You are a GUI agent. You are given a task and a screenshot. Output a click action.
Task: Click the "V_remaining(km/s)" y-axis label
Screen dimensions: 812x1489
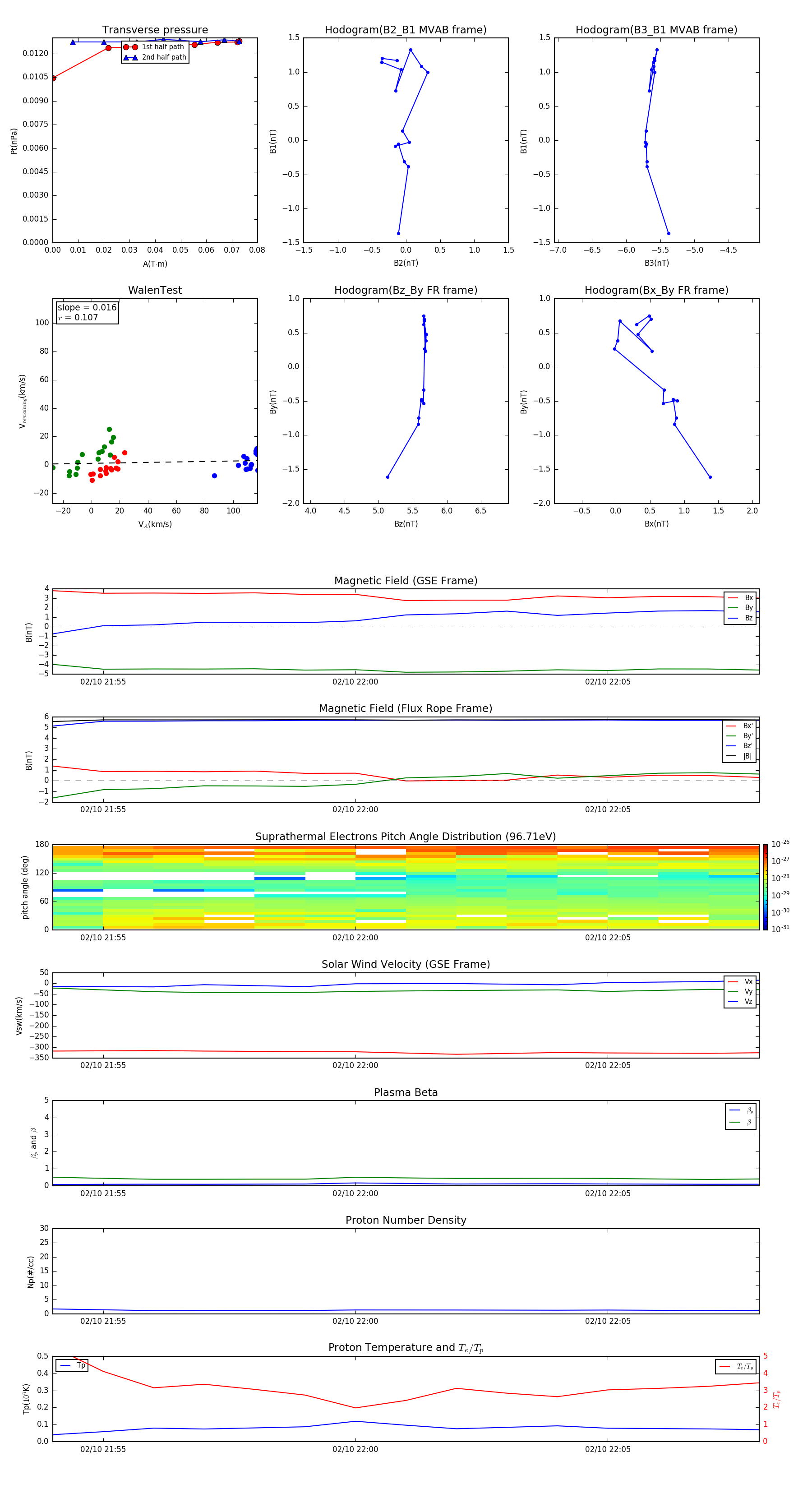click(x=23, y=401)
